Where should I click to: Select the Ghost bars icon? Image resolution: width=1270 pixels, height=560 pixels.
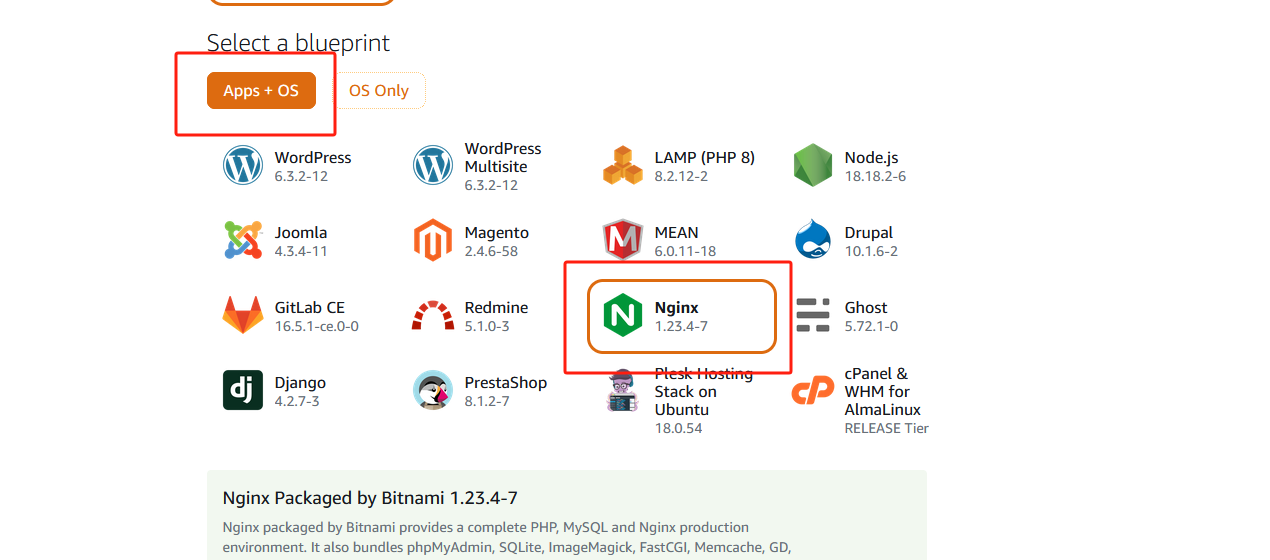click(x=813, y=315)
